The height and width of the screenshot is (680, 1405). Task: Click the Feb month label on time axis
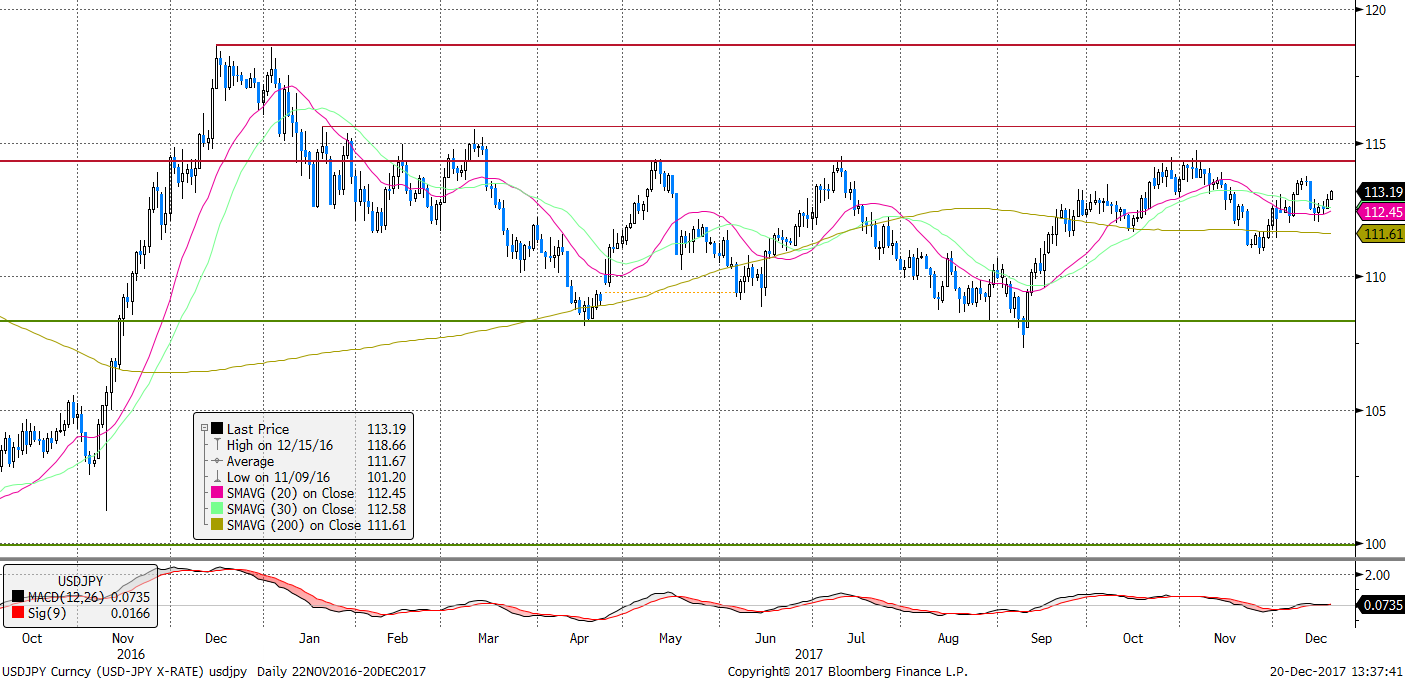click(396, 638)
